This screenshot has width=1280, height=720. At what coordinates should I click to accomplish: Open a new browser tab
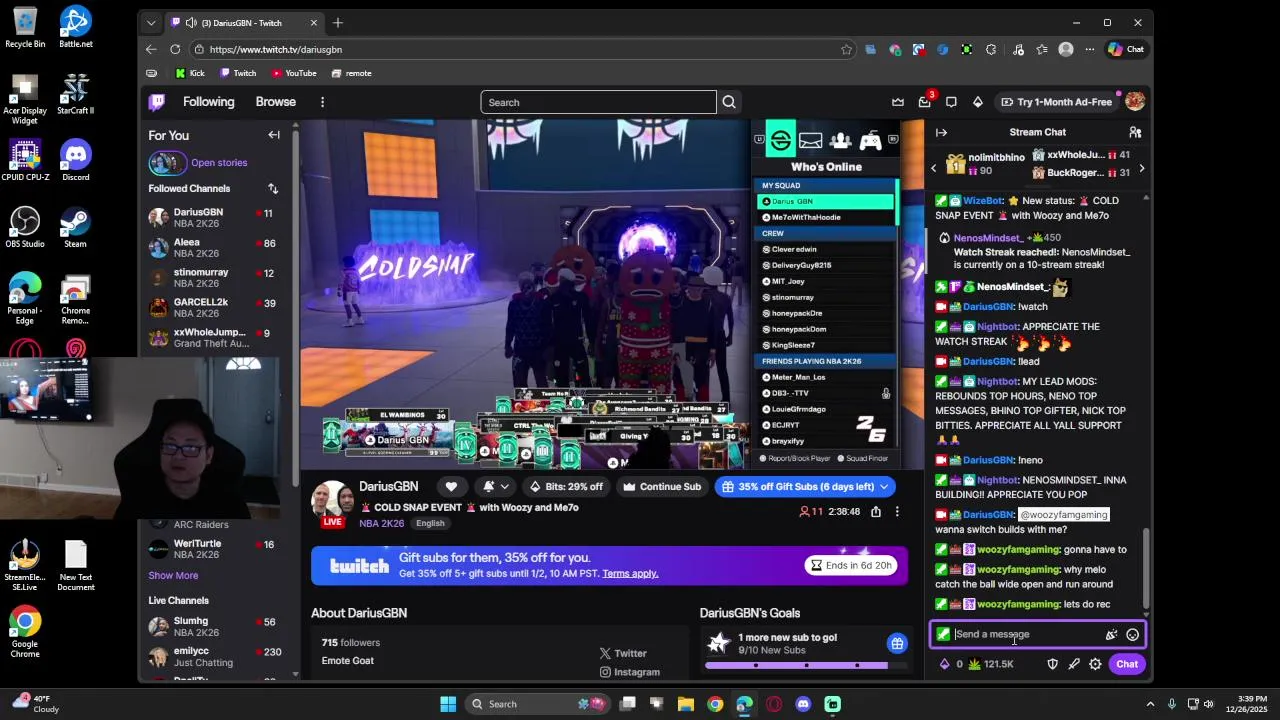[338, 22]
